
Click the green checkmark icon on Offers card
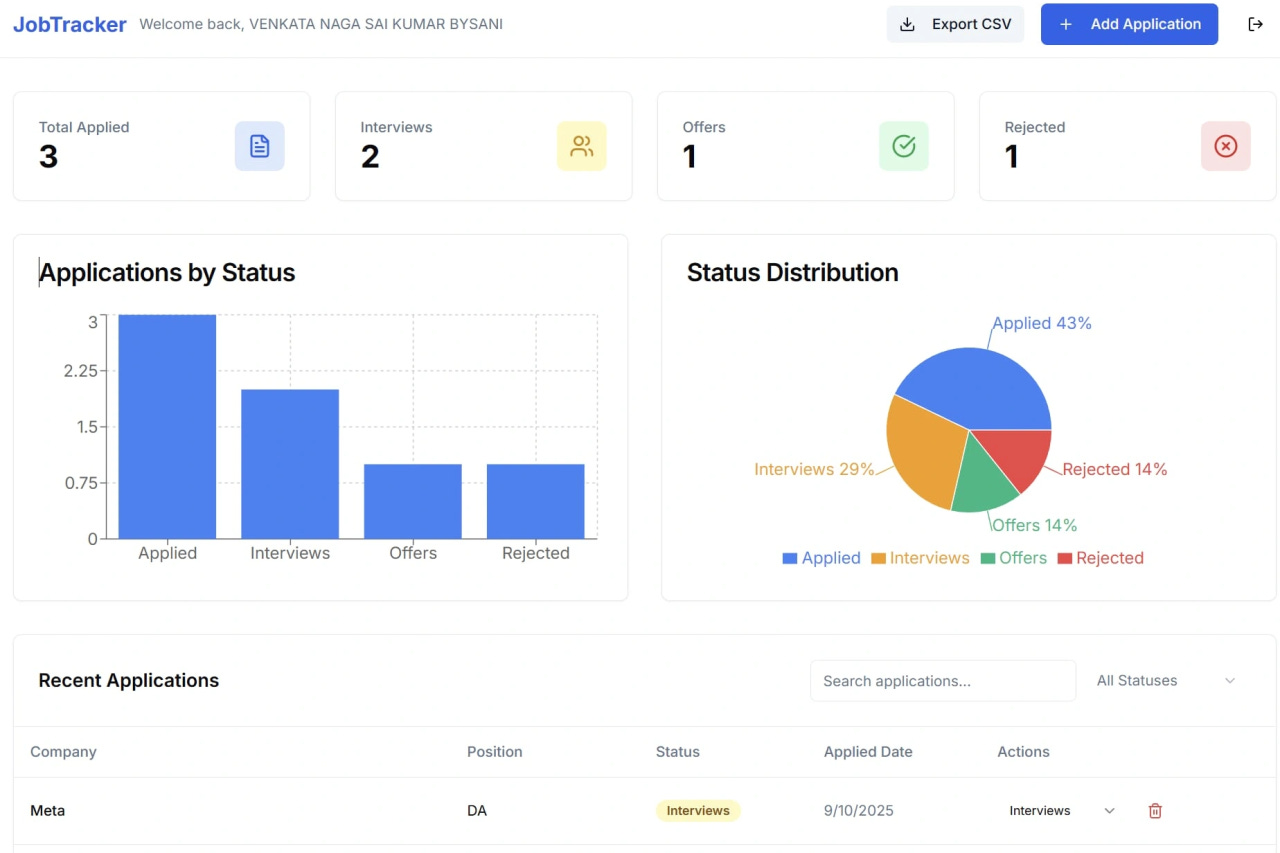tap(903, 146)
